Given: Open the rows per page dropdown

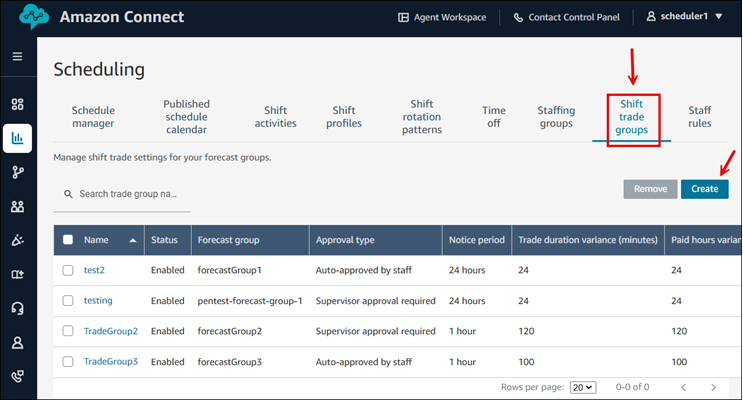Looking at the screenshot, I should click(581, 387).
